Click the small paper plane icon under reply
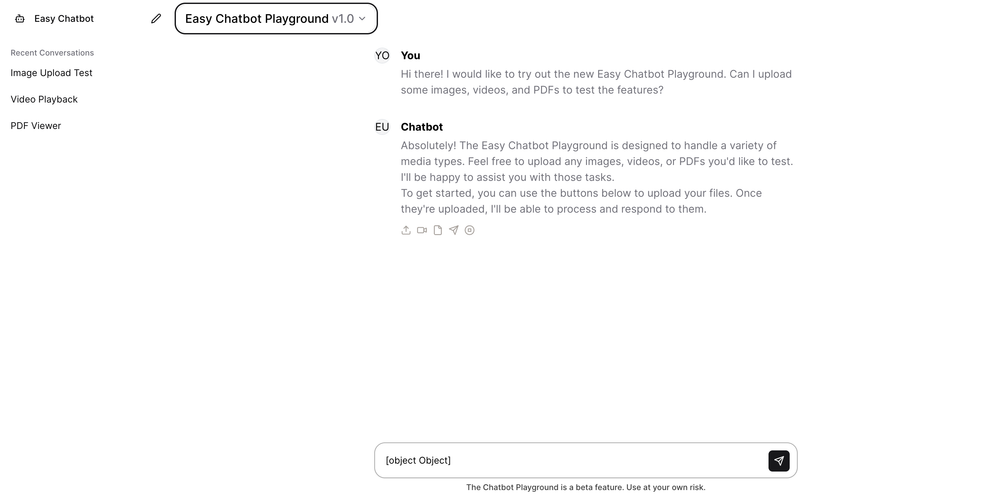1000x498 pixels. pos(453,230)
